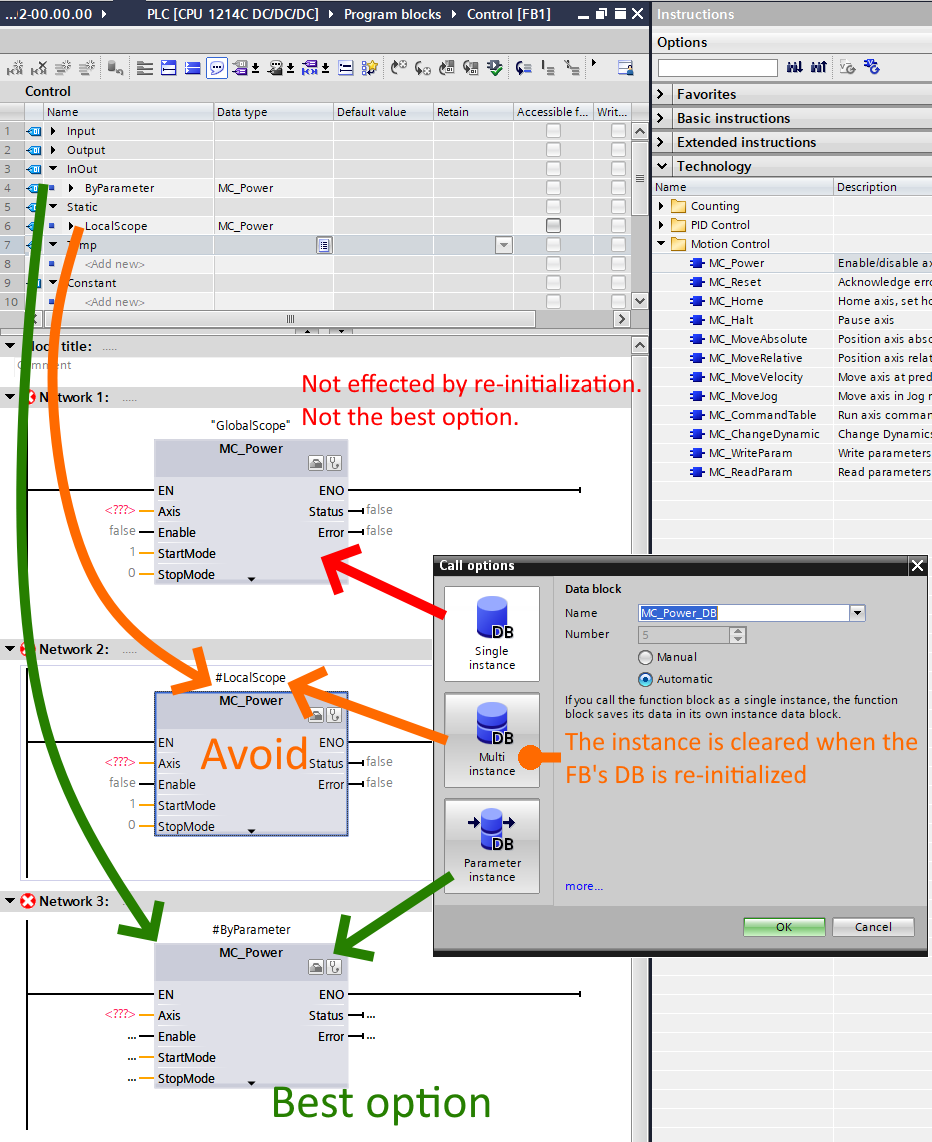The height and width of the screenshot is (1142, 932).
Task: Click OK in Call options dialog
Action: [784, 926]
